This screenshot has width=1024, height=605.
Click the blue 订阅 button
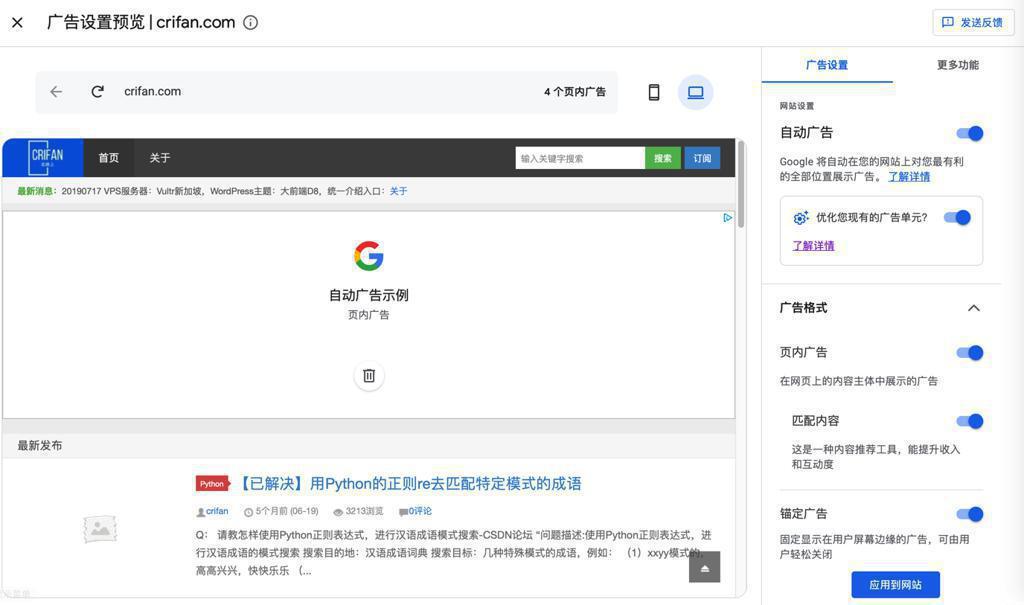[x=702, y=158]
